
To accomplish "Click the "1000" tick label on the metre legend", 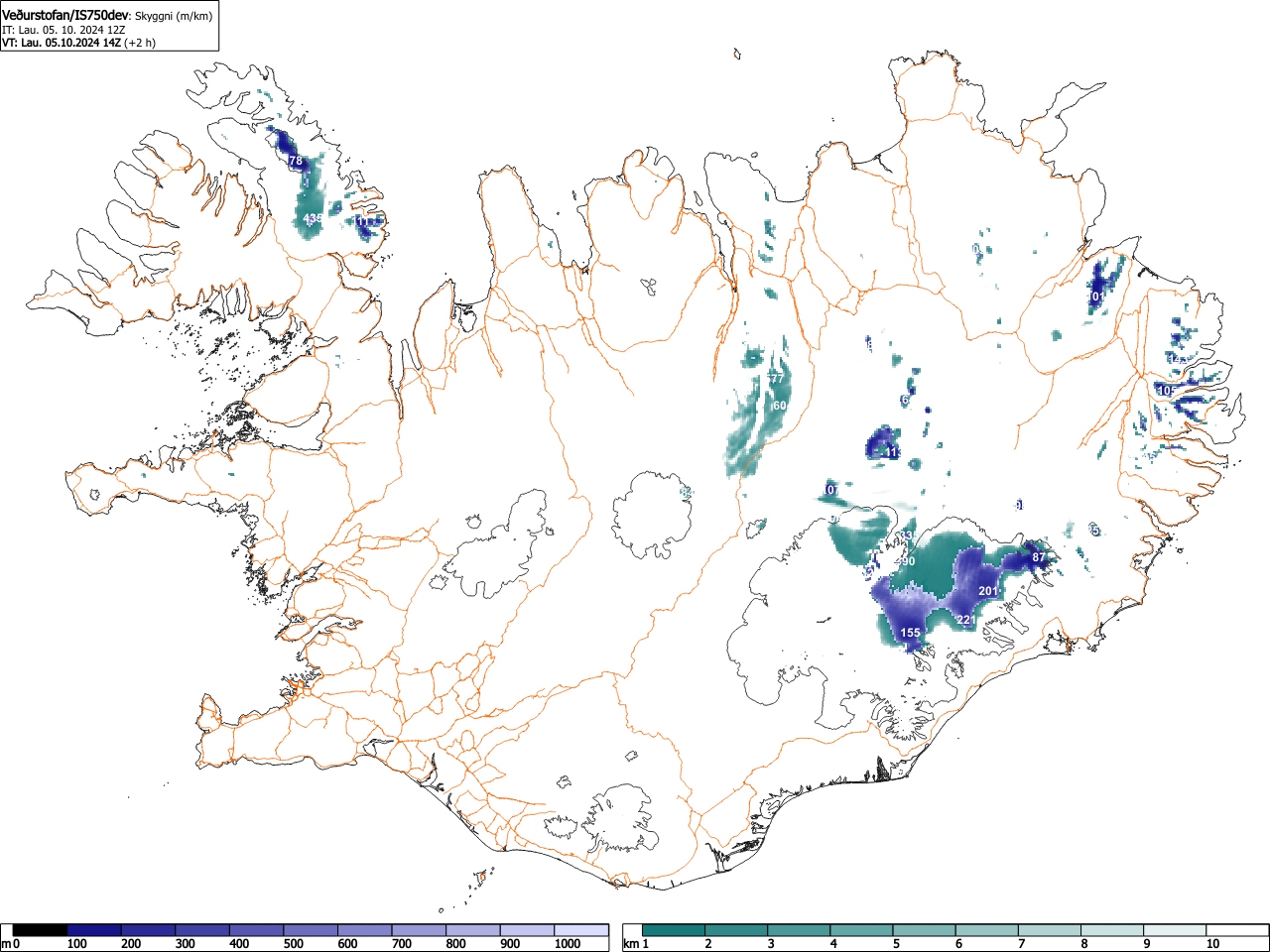I will pos(568,944).
